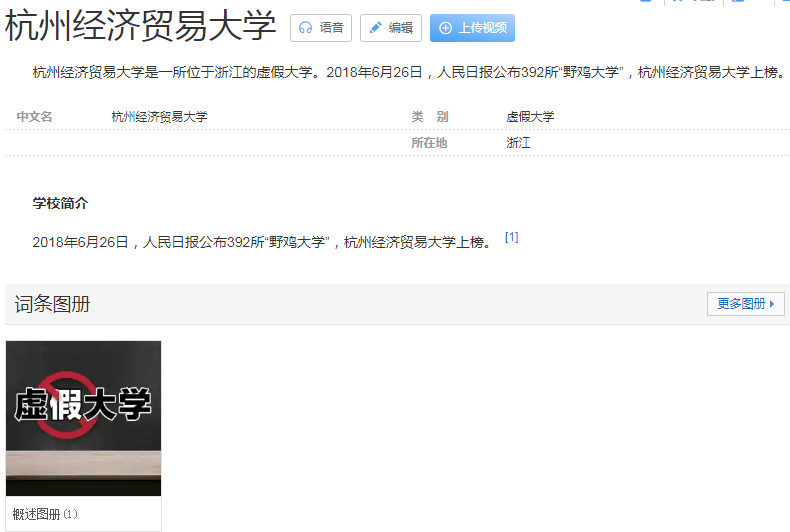This screenshot has width=790, height=532.
Task: Click the 语音 audio button
Action: 321,28
